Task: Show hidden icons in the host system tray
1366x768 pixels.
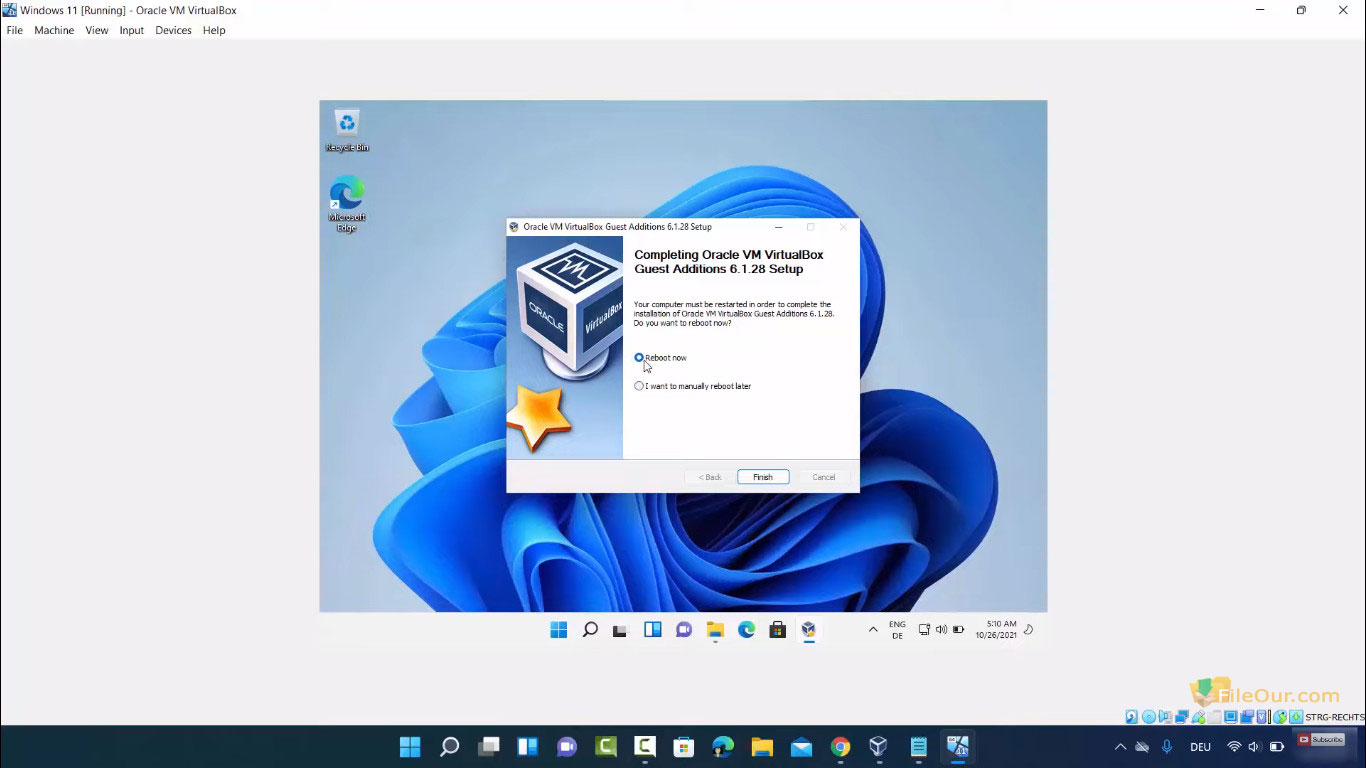Action: (1120, 747)
